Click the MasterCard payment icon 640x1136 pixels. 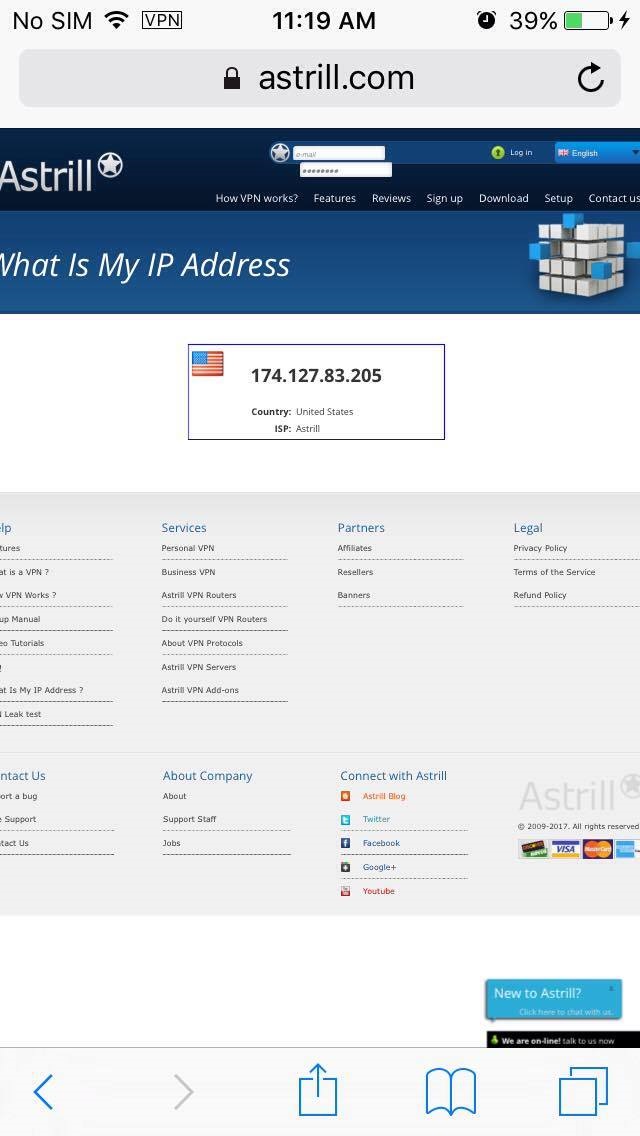coord(598,849)
